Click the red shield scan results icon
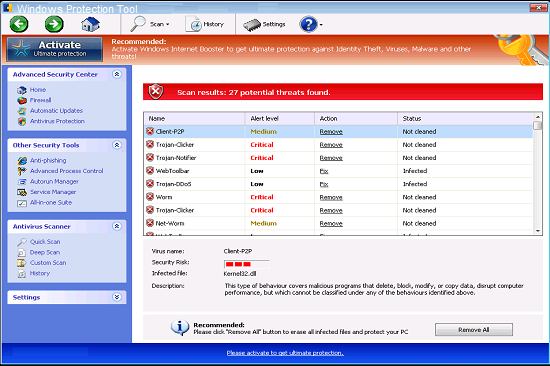This screenshot has height=366, width=550. point(156,92)
